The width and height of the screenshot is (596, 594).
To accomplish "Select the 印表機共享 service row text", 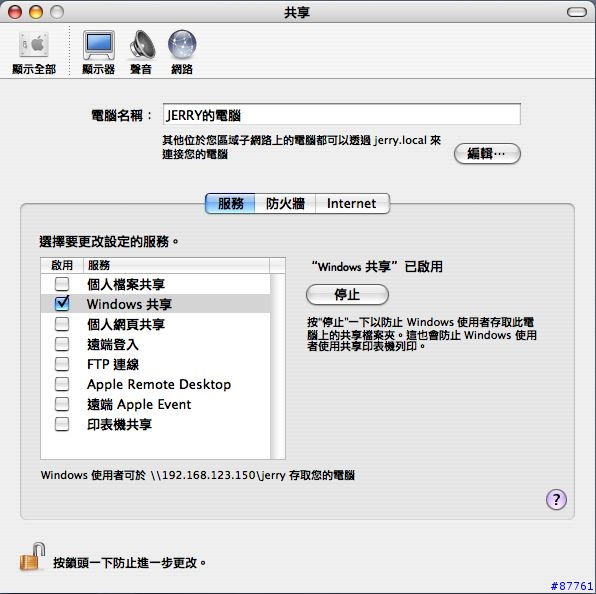I will 119,425.
